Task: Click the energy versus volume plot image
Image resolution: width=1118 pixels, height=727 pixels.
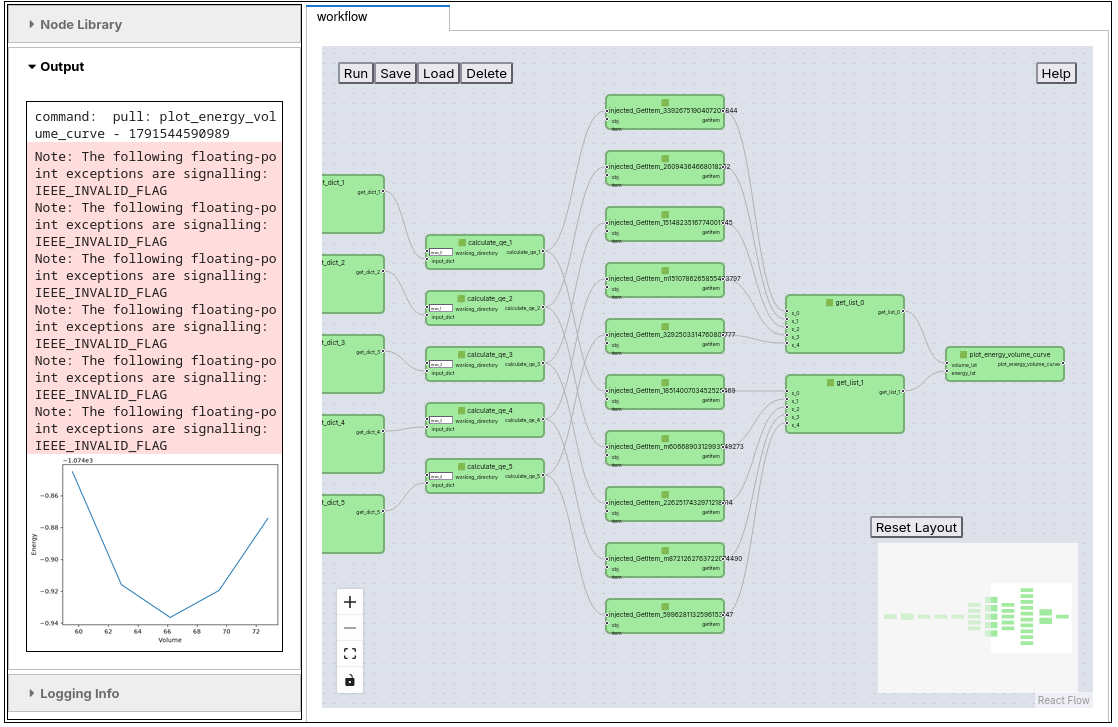Action: (x=154, y=553)
